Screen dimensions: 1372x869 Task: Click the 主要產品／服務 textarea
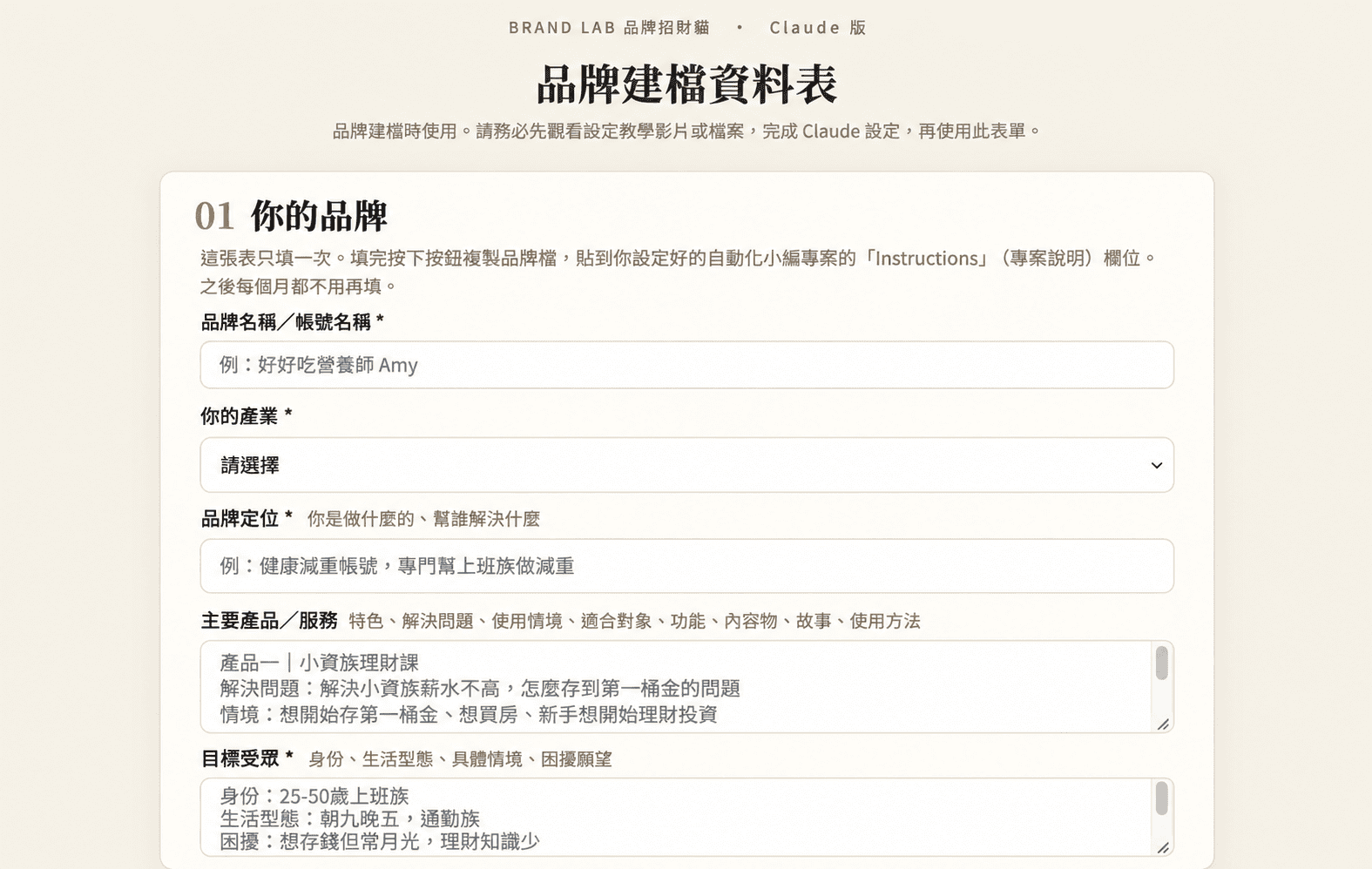pos(686,687)
